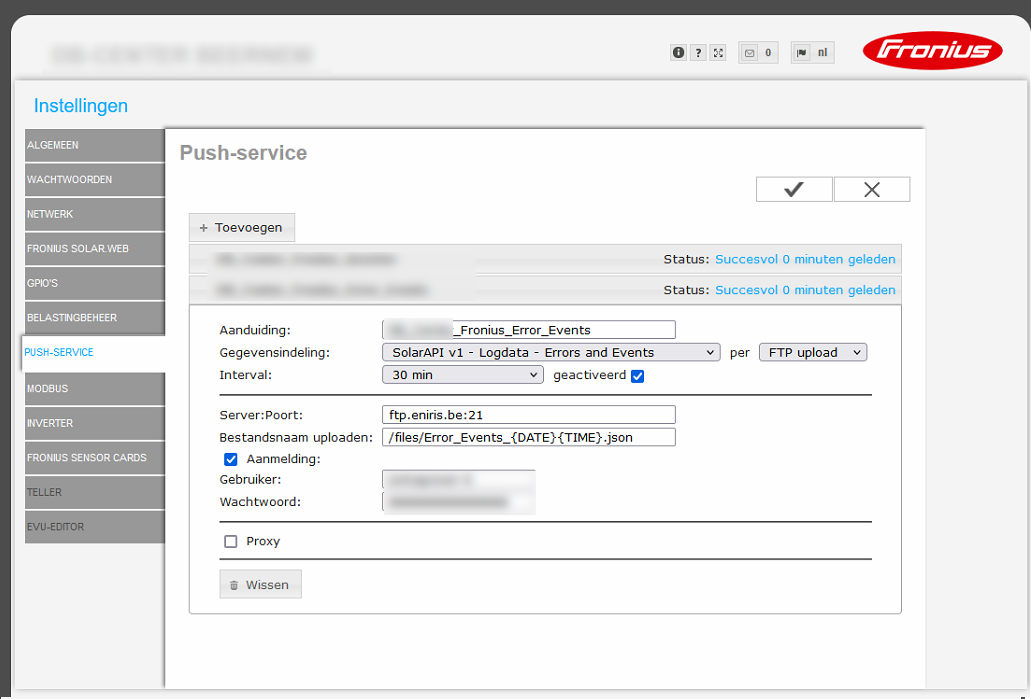This screenshot has width=1031, height=699.
Task: Confirm settings with the checkmark button
Action: (x=794, y=189)
